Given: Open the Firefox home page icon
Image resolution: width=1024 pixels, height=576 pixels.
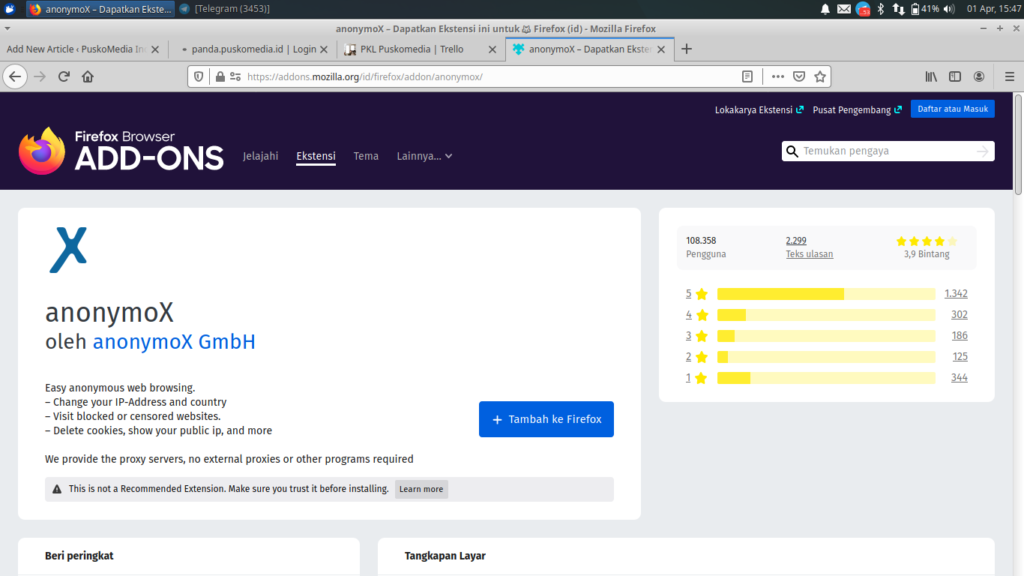Looking at the screenshot, I should pos(88,76).
